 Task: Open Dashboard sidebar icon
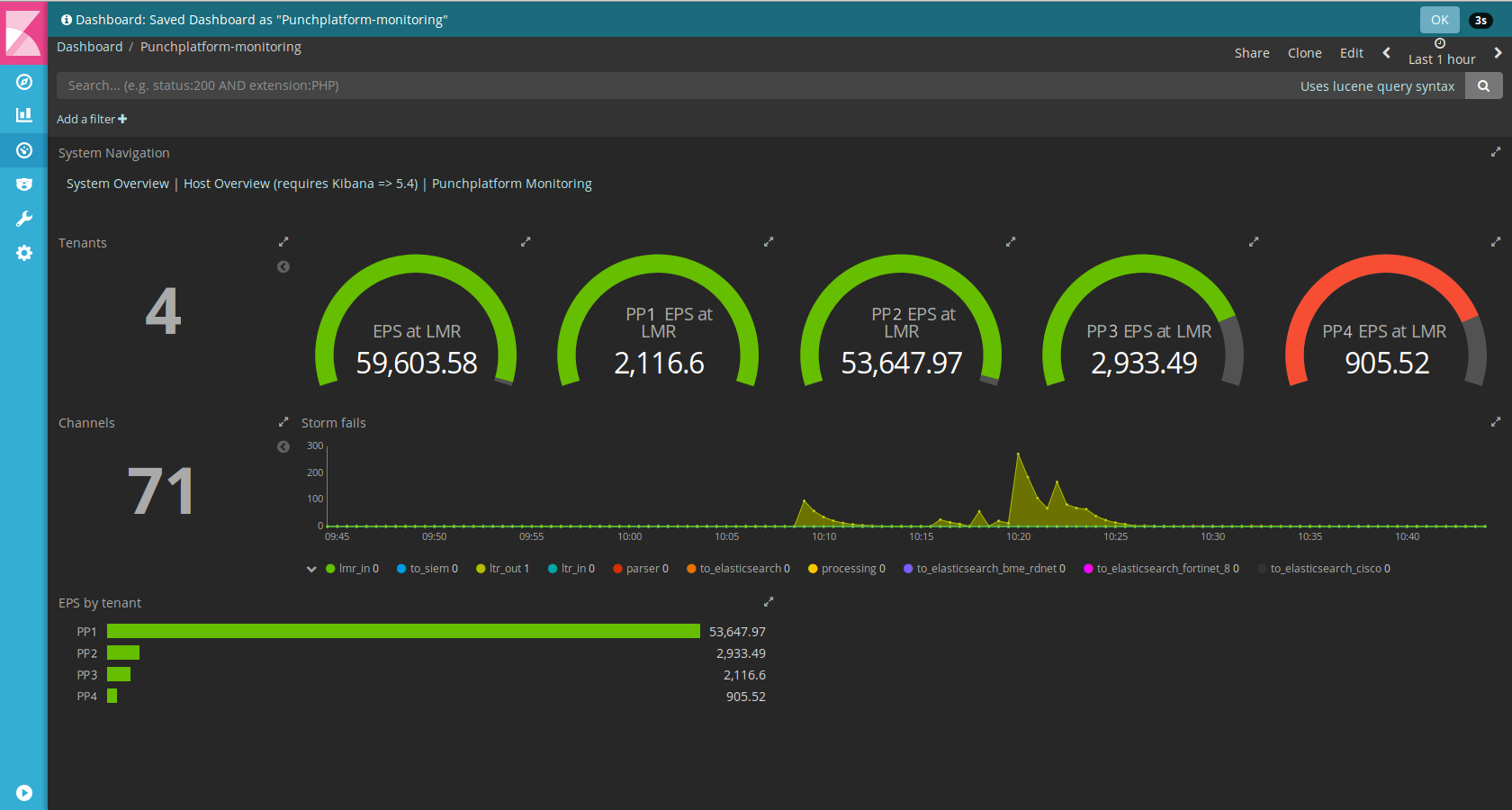click(24, 150)
